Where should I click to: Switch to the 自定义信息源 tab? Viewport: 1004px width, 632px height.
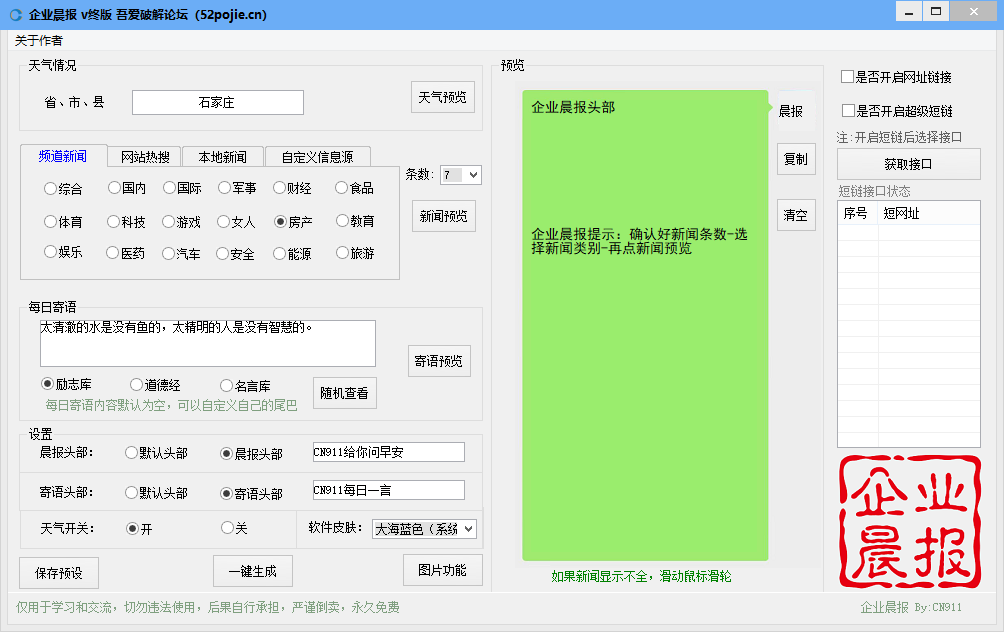[x=318, y=157]
